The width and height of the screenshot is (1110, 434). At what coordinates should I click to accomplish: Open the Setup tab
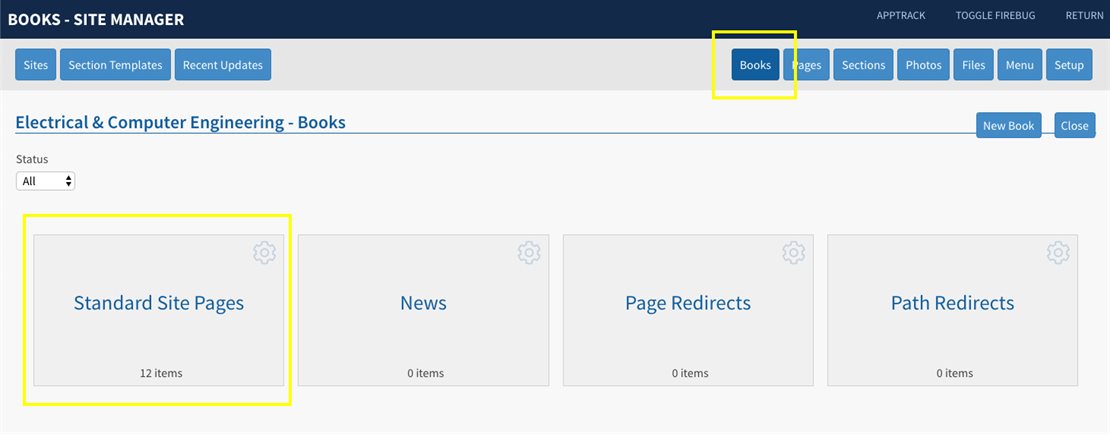pyautogui.click(x=1069, y=64)
